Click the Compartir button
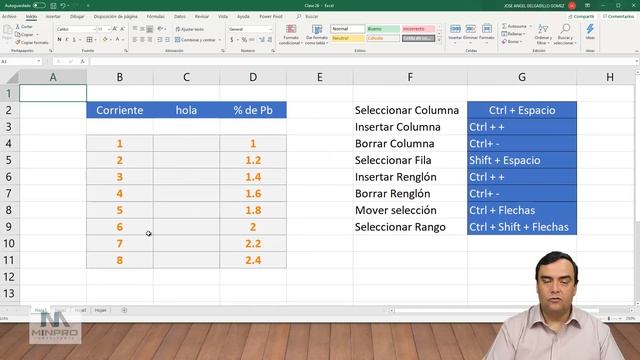The image size is (640, 360). point(582,16)
